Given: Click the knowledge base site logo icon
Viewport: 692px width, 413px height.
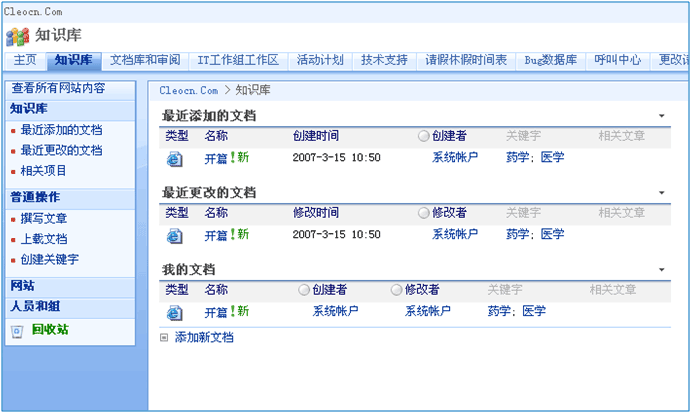Looking at the screenshot, I should pos(18,37).
